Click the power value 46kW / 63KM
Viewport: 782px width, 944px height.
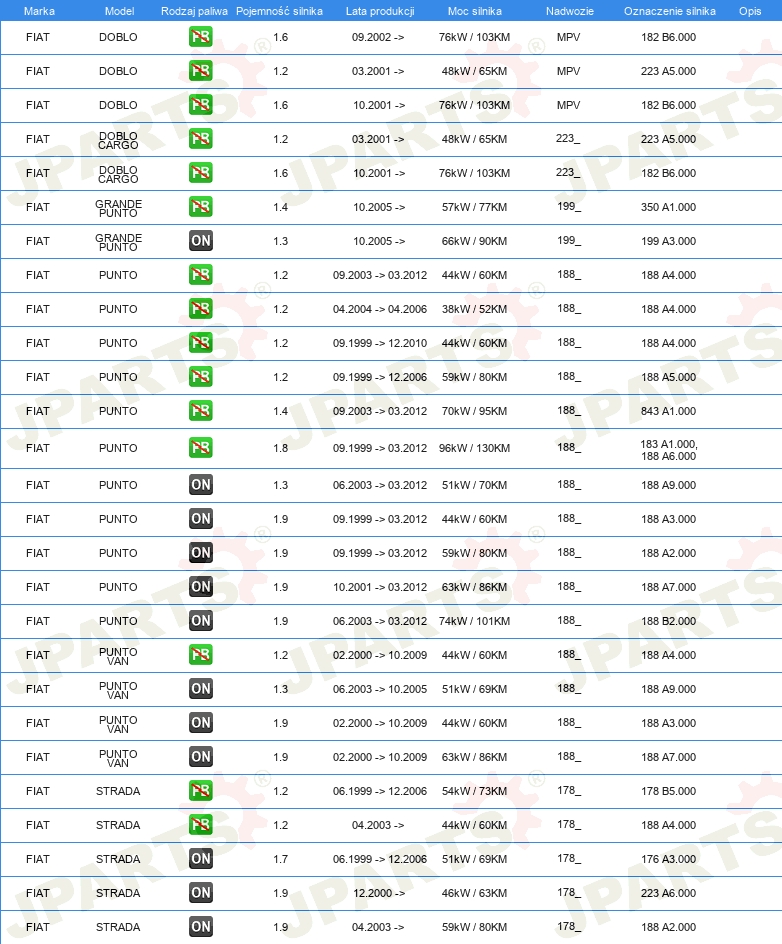(474, 893)
